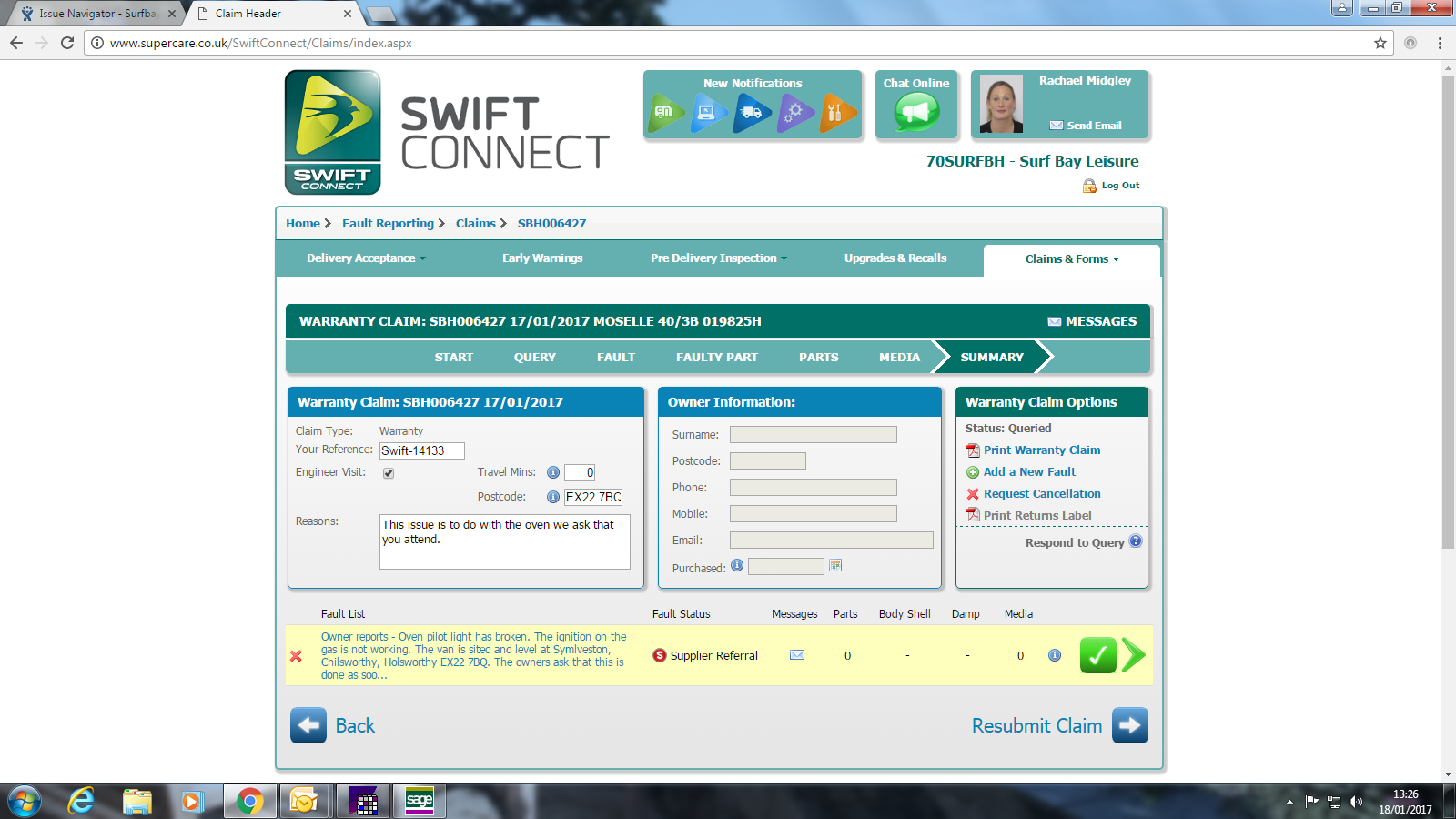This screenshot has width=1456, height=819.
Task: Expand the Delivery Acceptance menu
Action: (366, 258)
